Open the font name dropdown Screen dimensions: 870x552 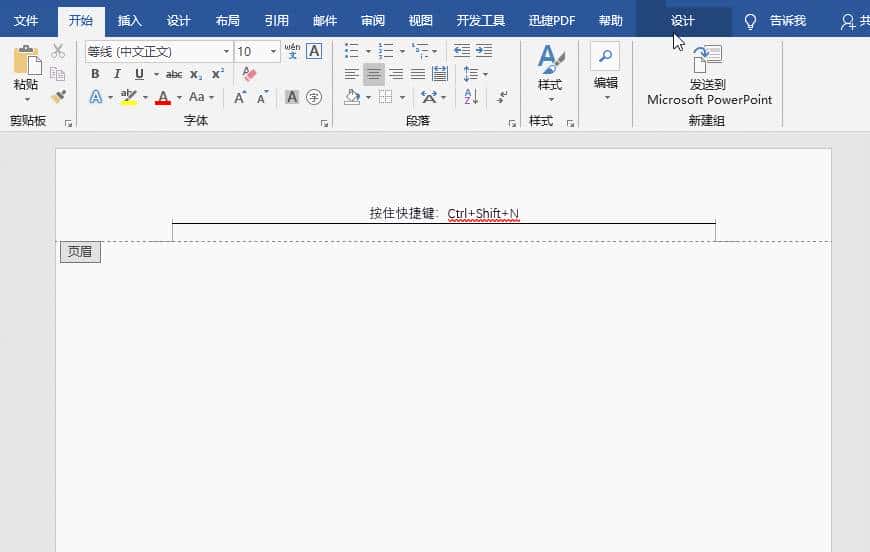point(226,52)
